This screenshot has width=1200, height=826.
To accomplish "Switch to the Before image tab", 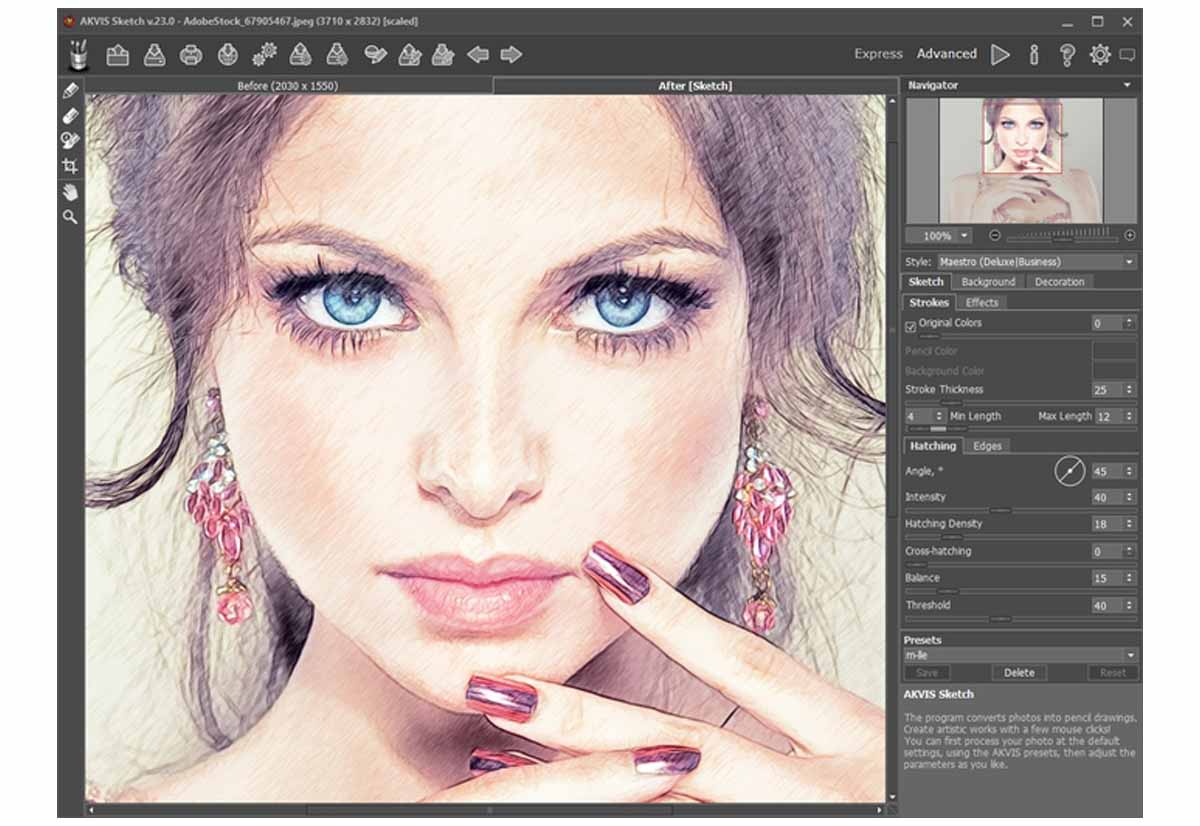I will click(288, 86).
